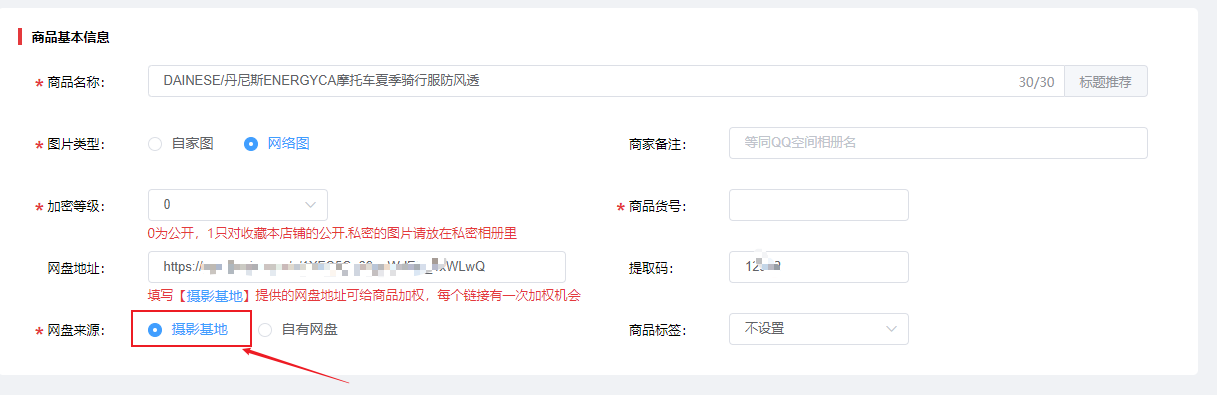
Task: Click the chevron arrow in 加密等级 box
Action: (311, 205)
